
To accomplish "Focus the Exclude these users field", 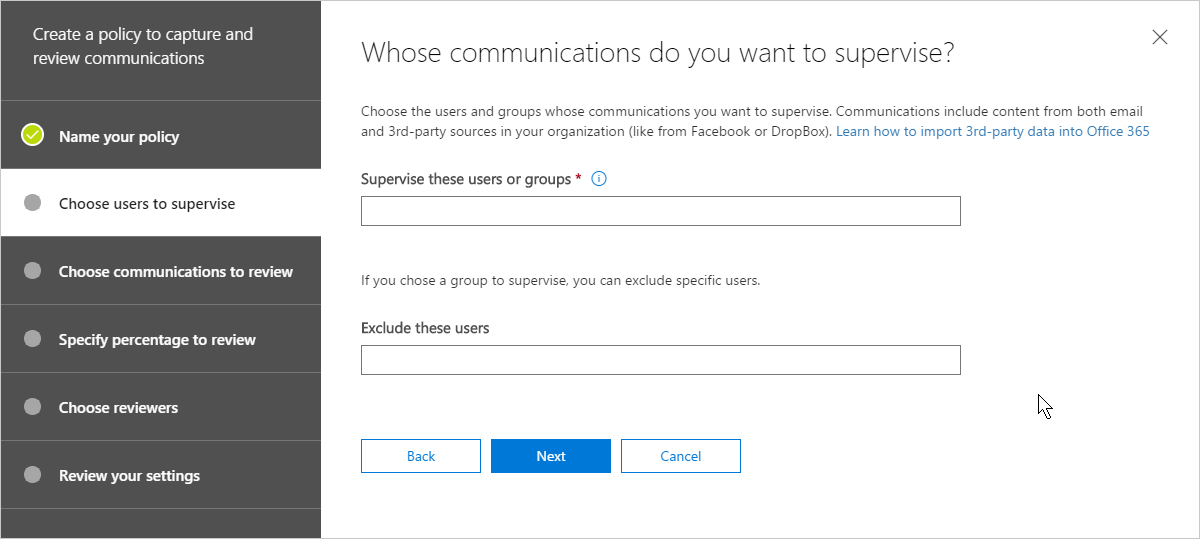I will [x=661, y=360].
